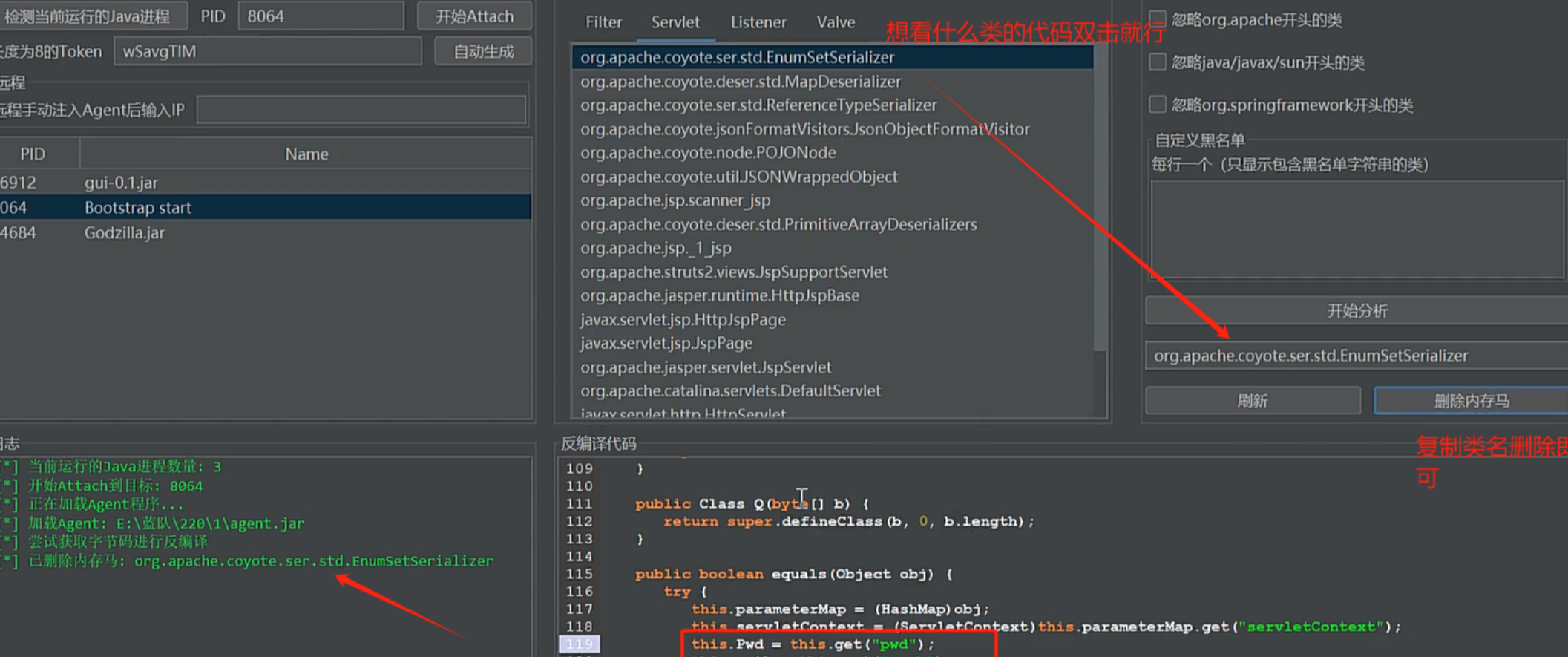Select org.apache.coyote.deser.std.MapDeserializer in the list

[833, 81]
